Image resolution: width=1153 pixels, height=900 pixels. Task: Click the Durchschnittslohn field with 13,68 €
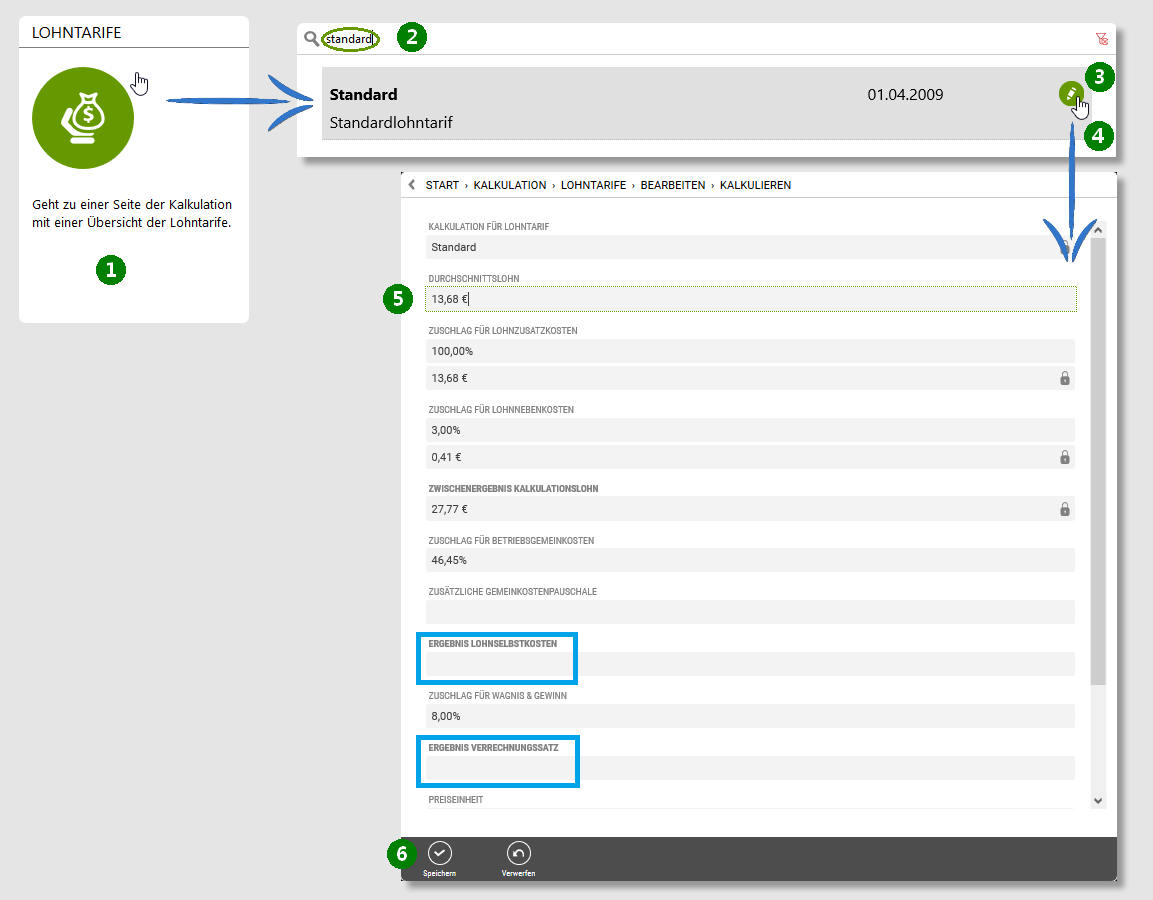coord(750,299)
